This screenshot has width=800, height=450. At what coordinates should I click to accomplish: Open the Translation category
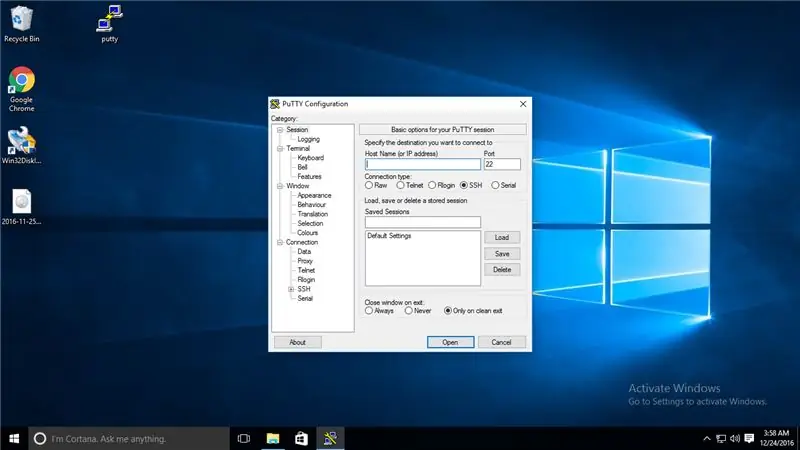pos(313,214)
